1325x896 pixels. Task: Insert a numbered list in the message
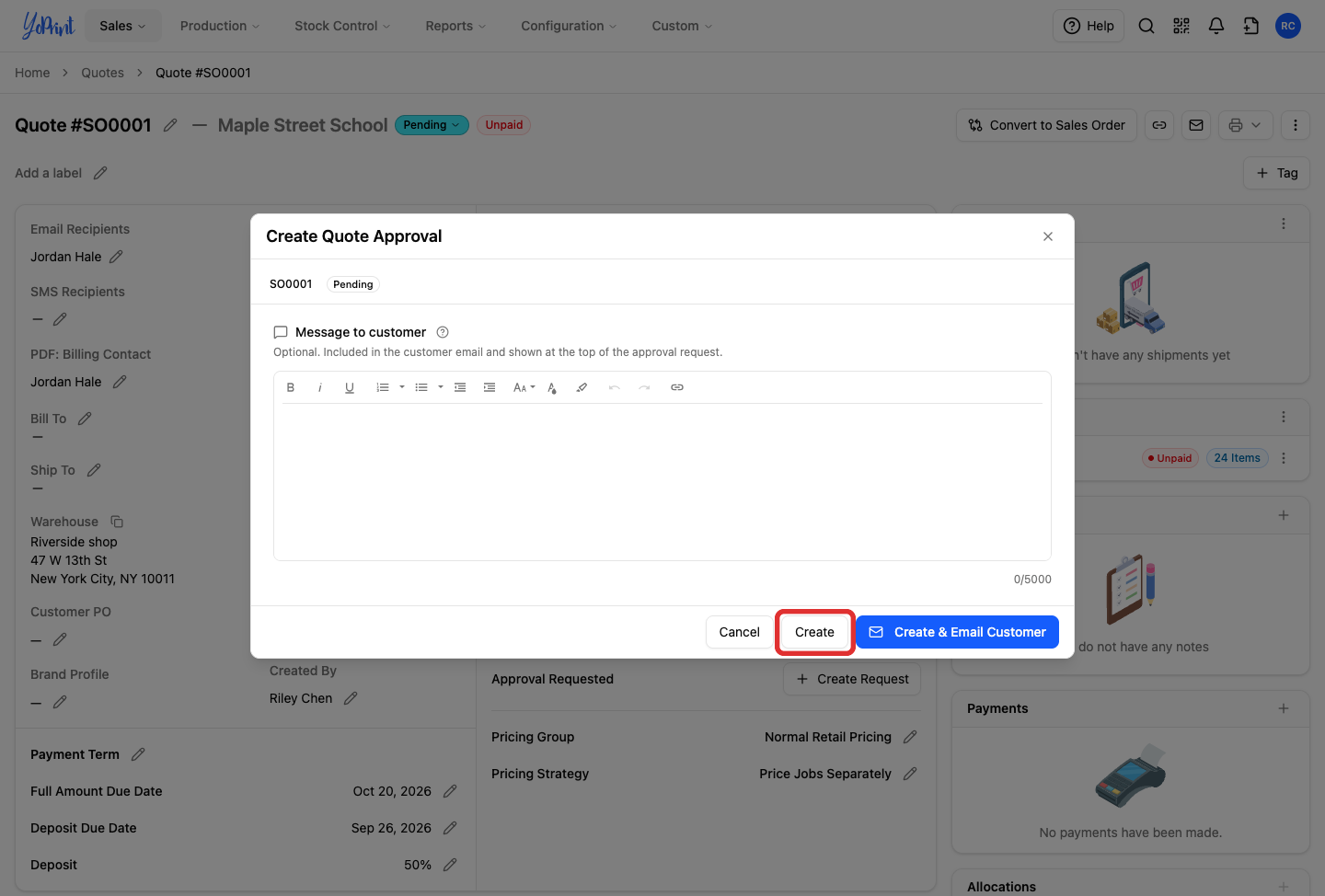(x=383, y=387)
